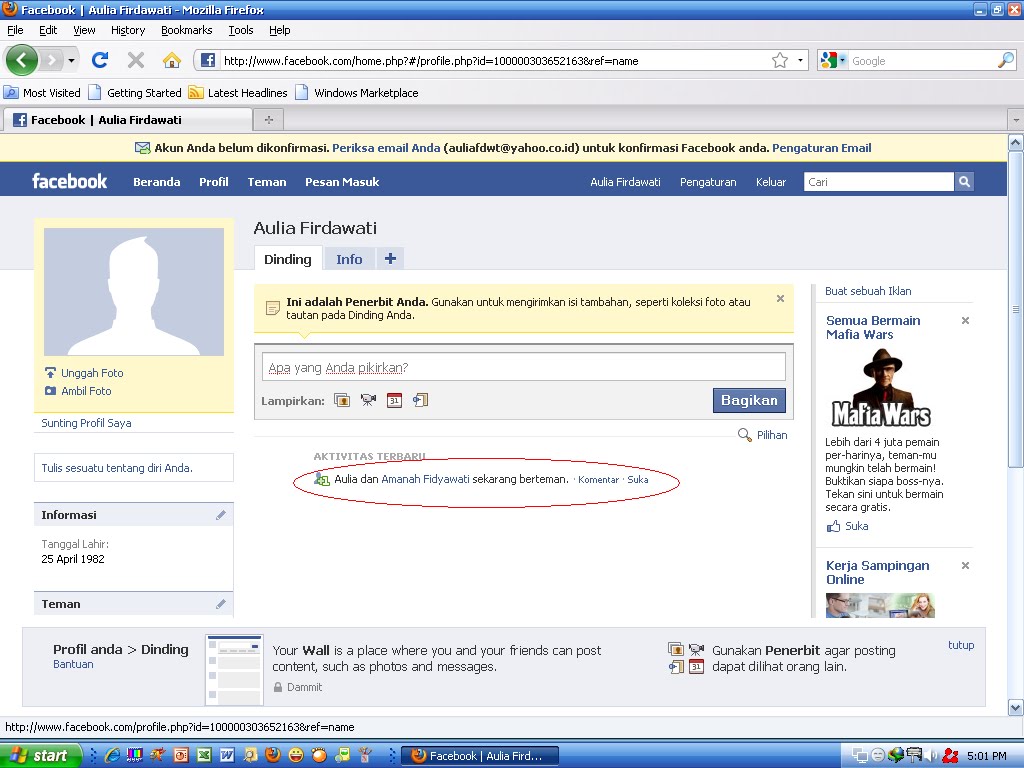The height and width of the screenshot is (768, 1024).
Task: Open the Tools menu
Action: tap(240, 30)
